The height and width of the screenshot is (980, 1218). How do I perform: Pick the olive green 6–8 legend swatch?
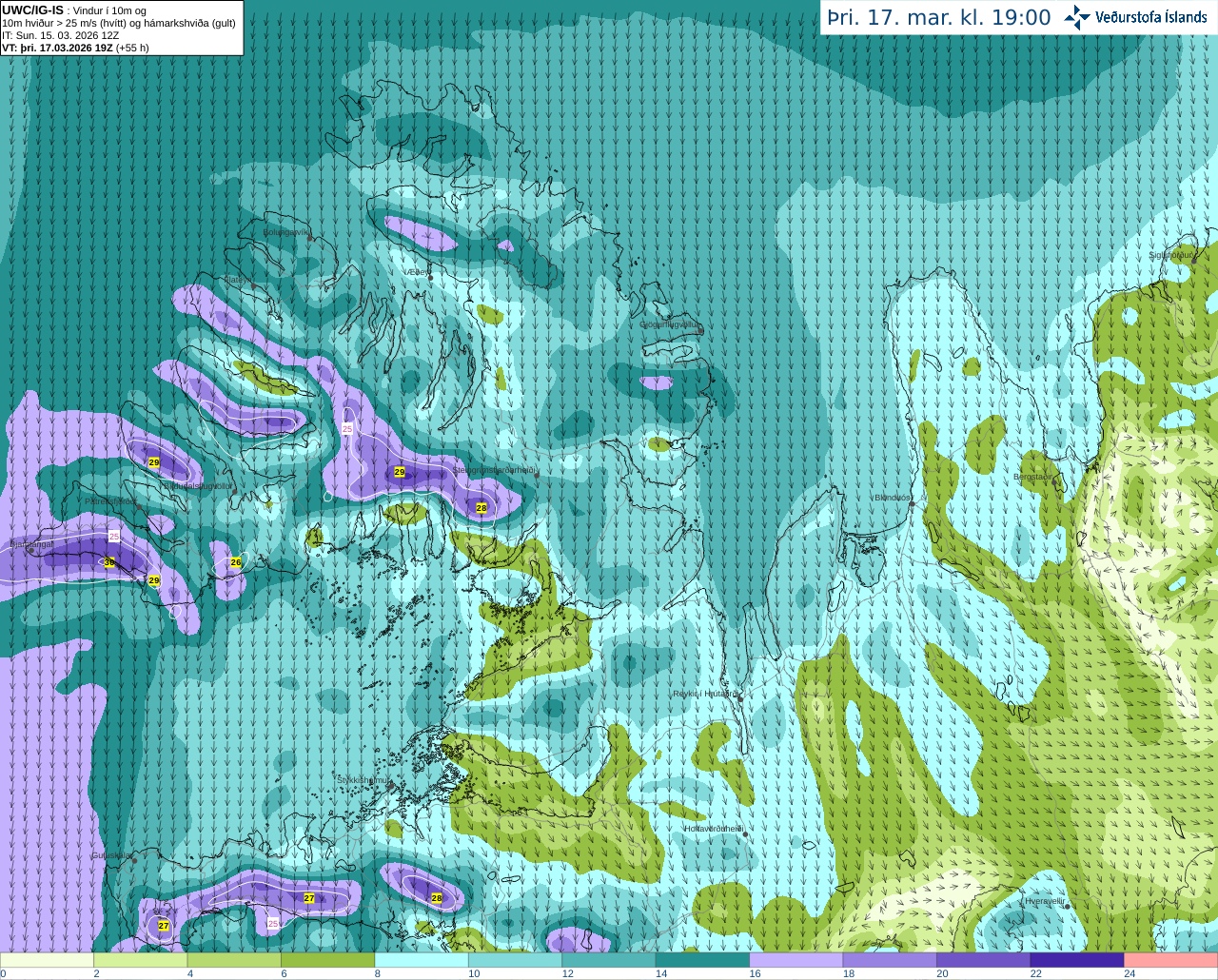[328, 960]
